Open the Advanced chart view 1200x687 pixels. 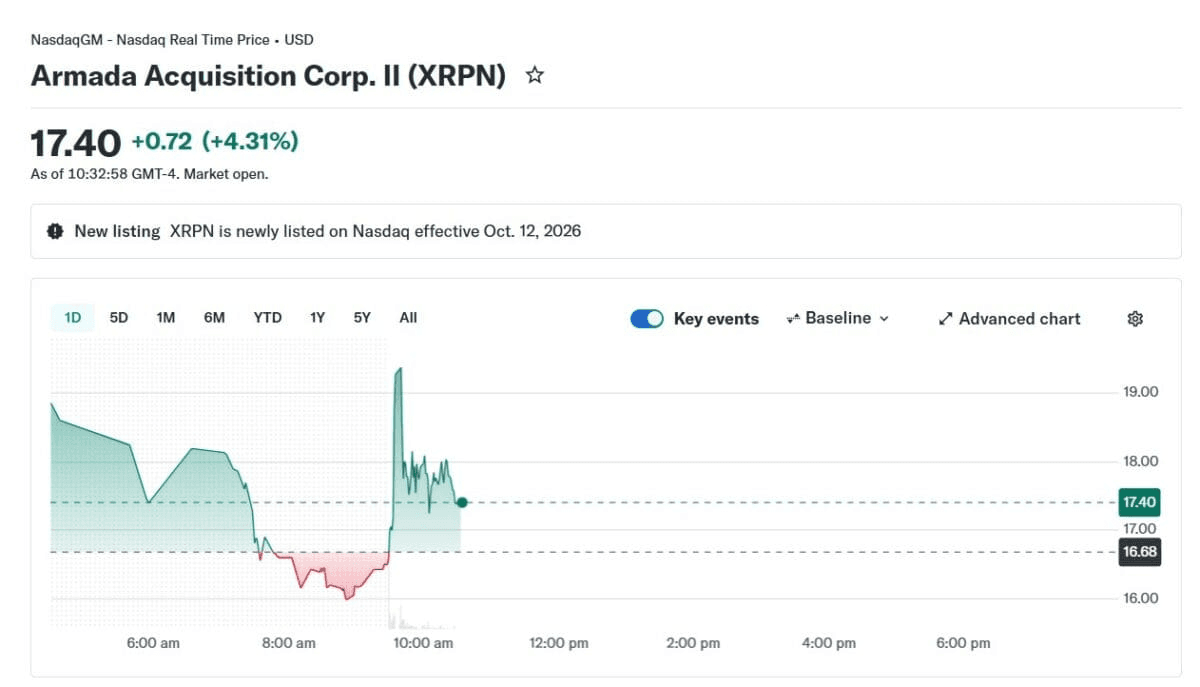1009,319
